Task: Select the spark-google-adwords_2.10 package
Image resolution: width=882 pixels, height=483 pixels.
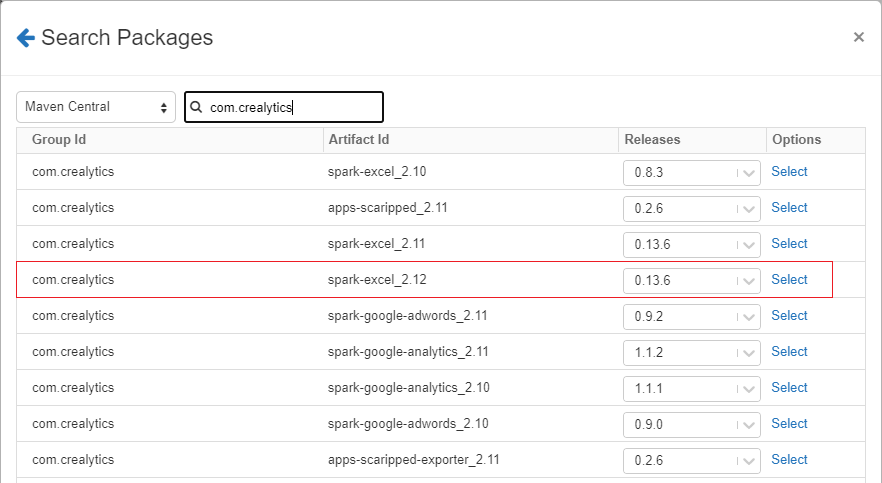Action: [789, 423]
